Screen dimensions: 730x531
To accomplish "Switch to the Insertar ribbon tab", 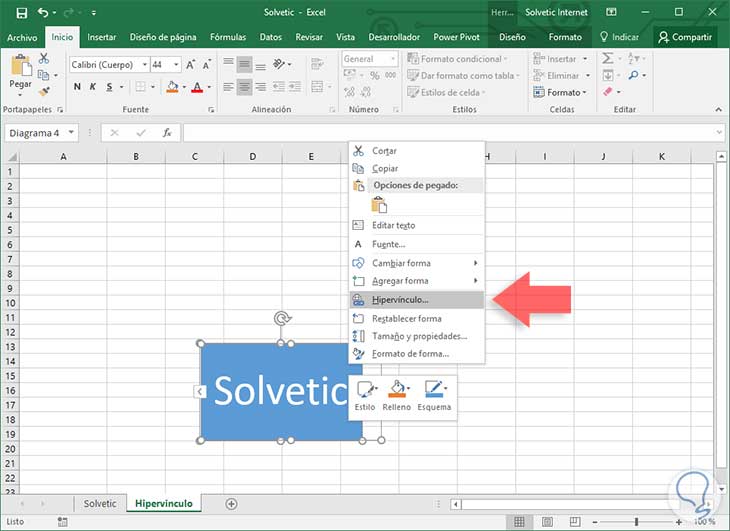I will coord(101,37).
